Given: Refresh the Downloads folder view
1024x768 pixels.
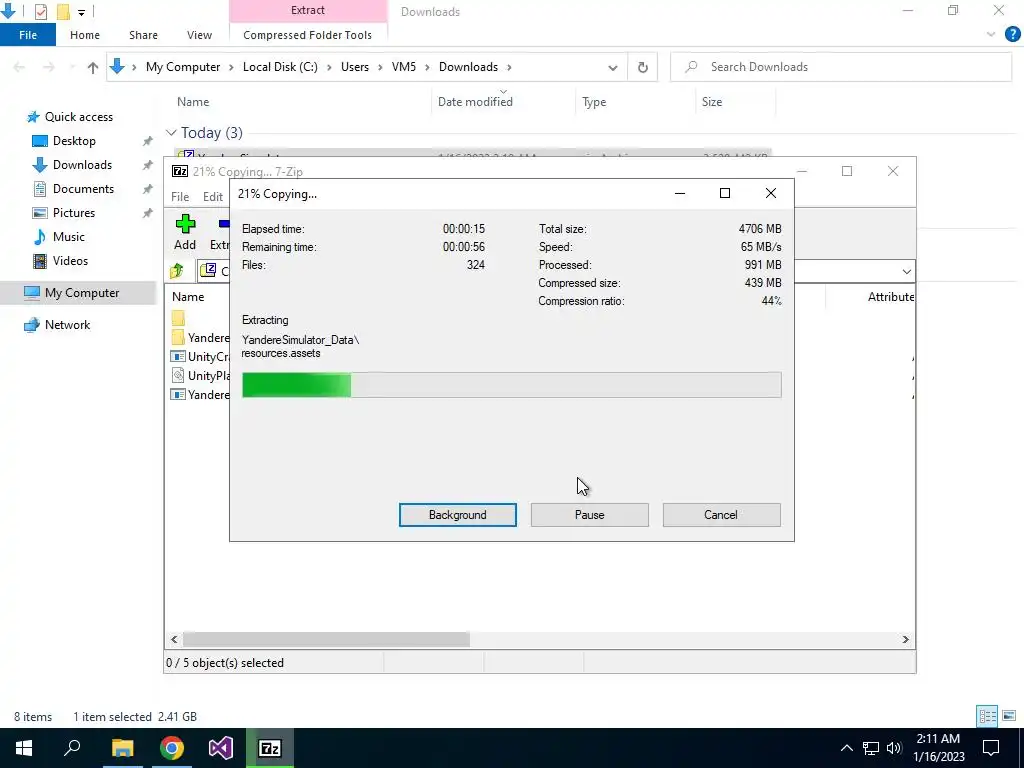Looking at the screenshot, I should 643,67.
